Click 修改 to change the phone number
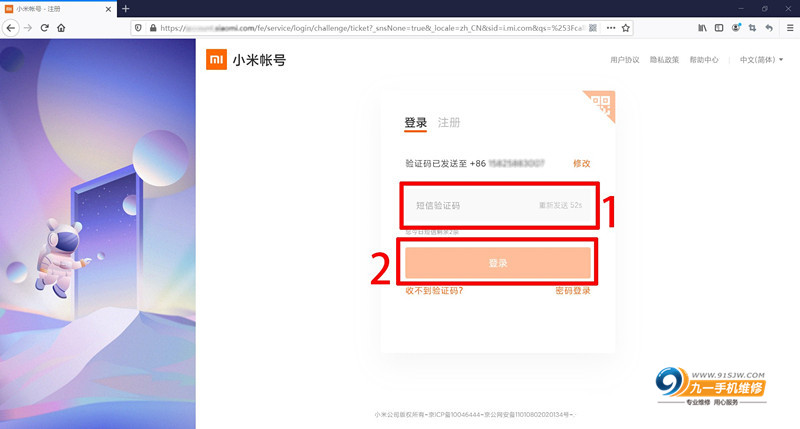Viewport: 800px width, 429px height. 582,163
